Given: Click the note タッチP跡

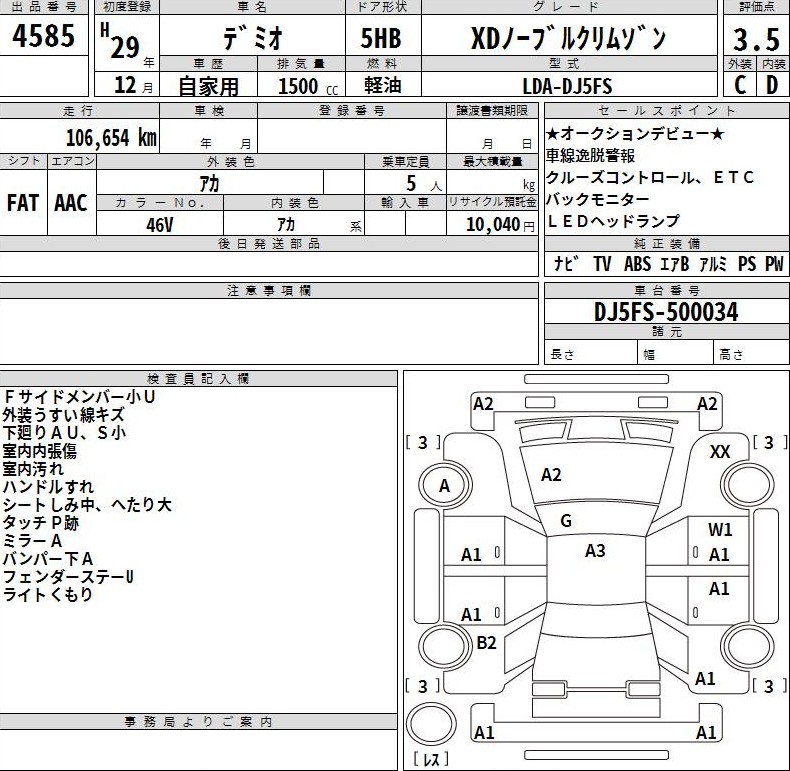Looking at the screenshot, I should pyautogui.click(x=41, y=523).
